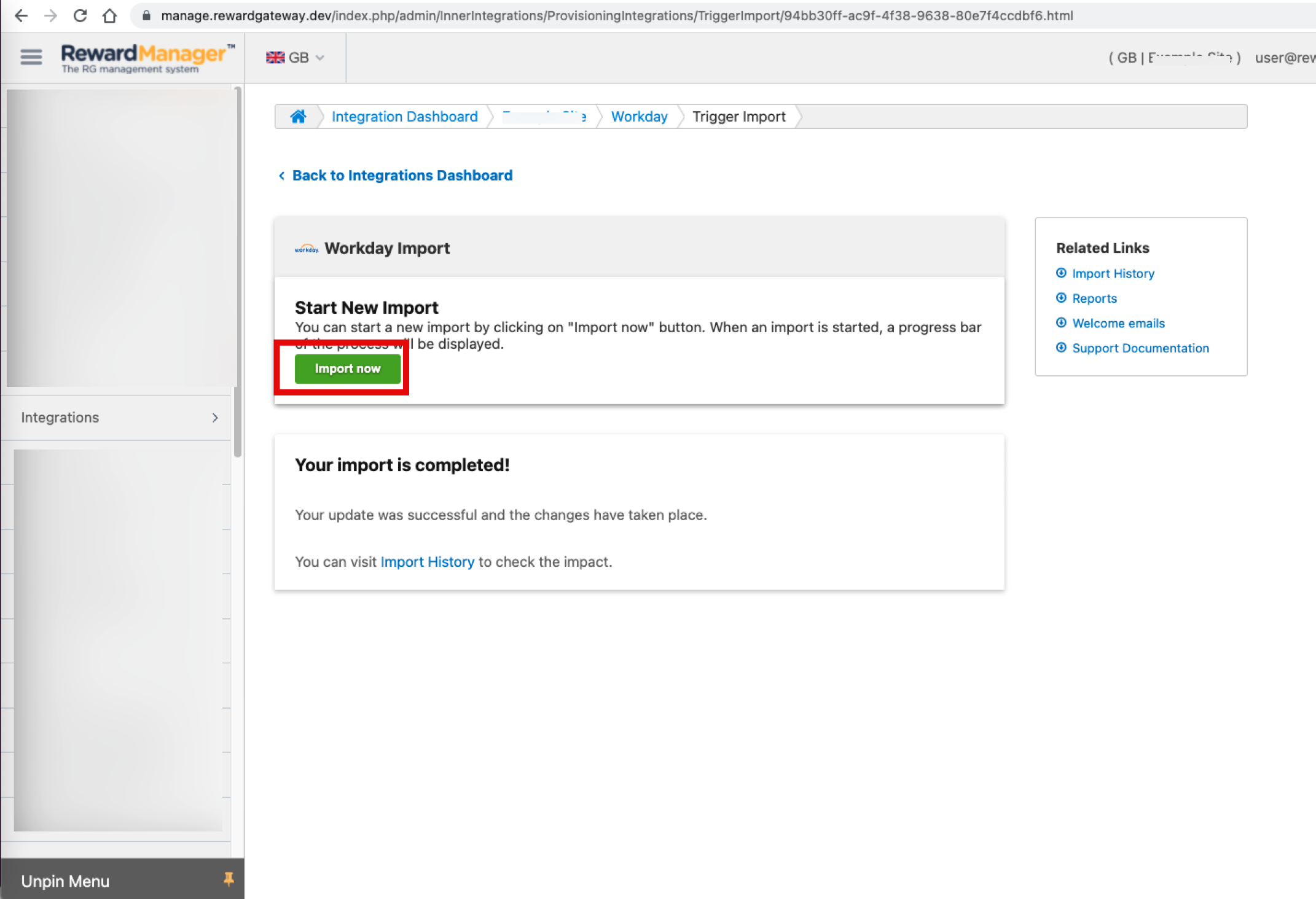
Task: Click the icon beside Welcome emails
Action: click(1061, 322)
